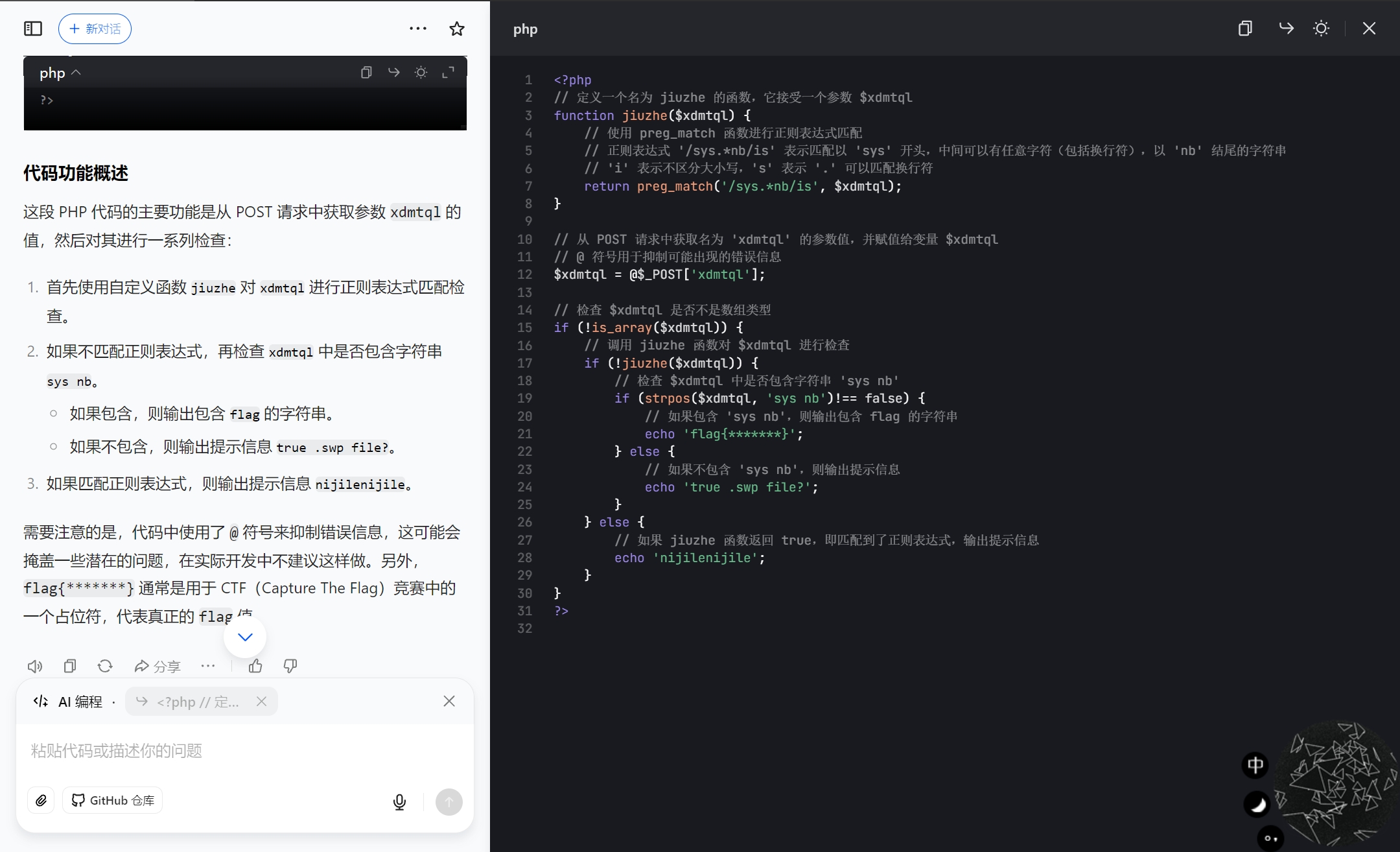This screenshot has height=852, width=1400.
Task: Favorite this conversation with the star icon
Action: 457,29
